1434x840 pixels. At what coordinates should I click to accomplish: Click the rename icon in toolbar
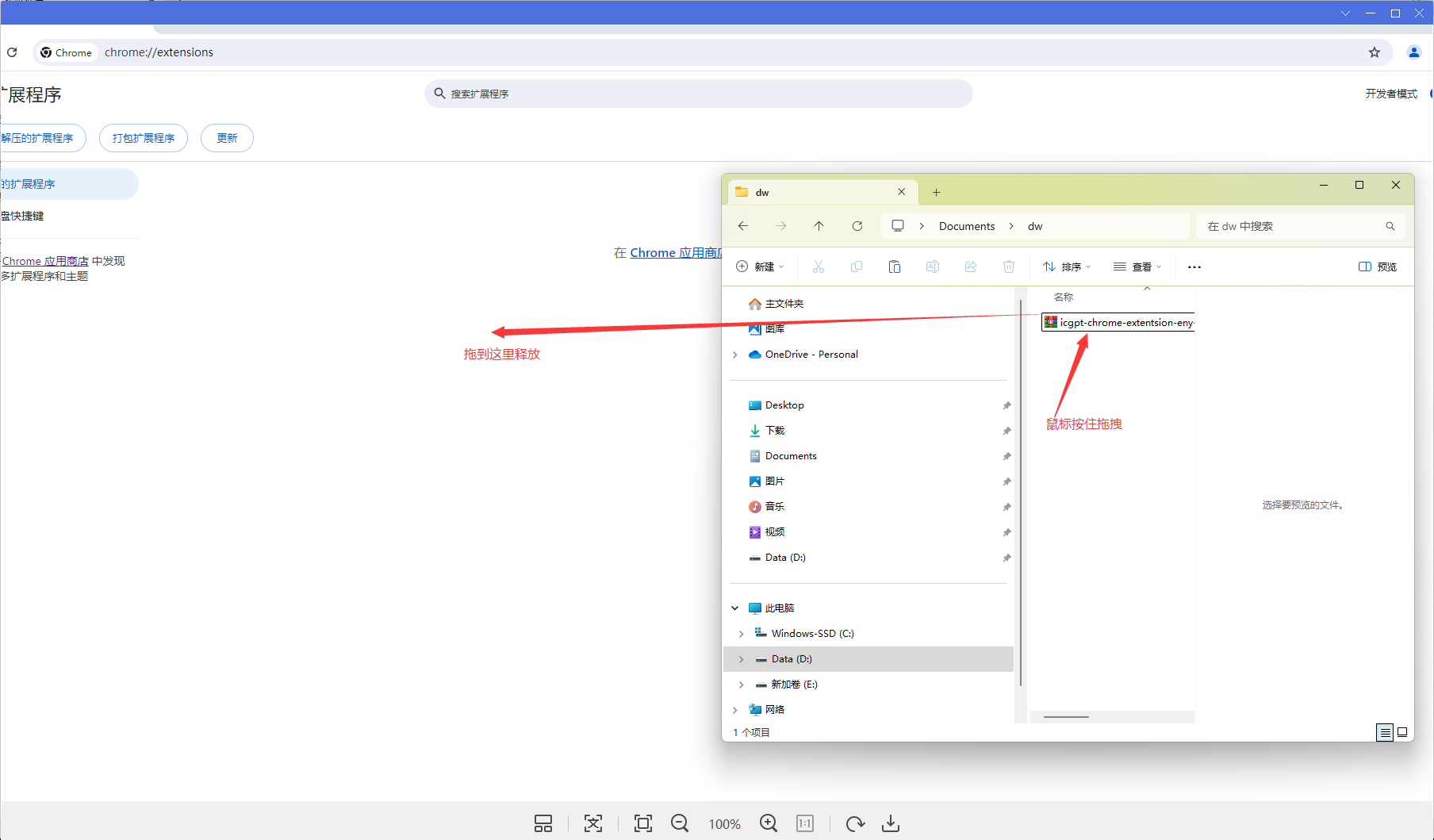pyautogui.click(x=933, y=267)
